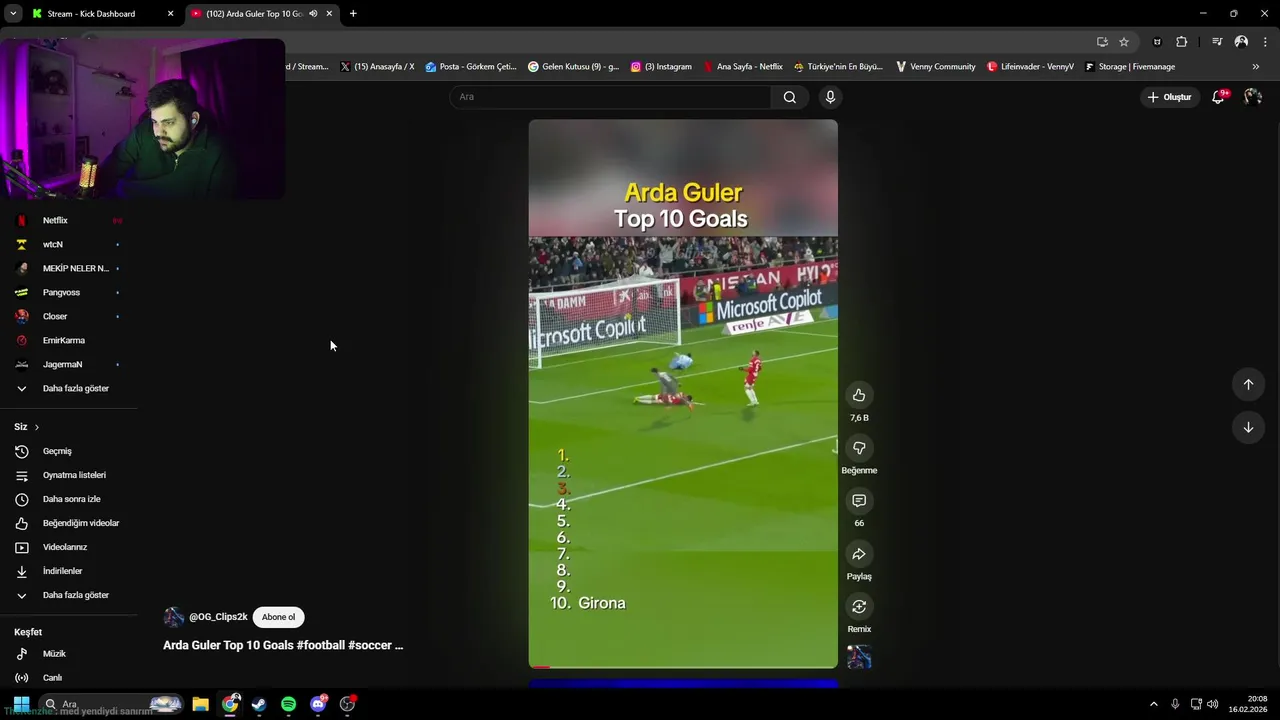This screenshot has width=1280, height=720.
Task: Open a new browser tab with plus
Action: pos(353,14)
